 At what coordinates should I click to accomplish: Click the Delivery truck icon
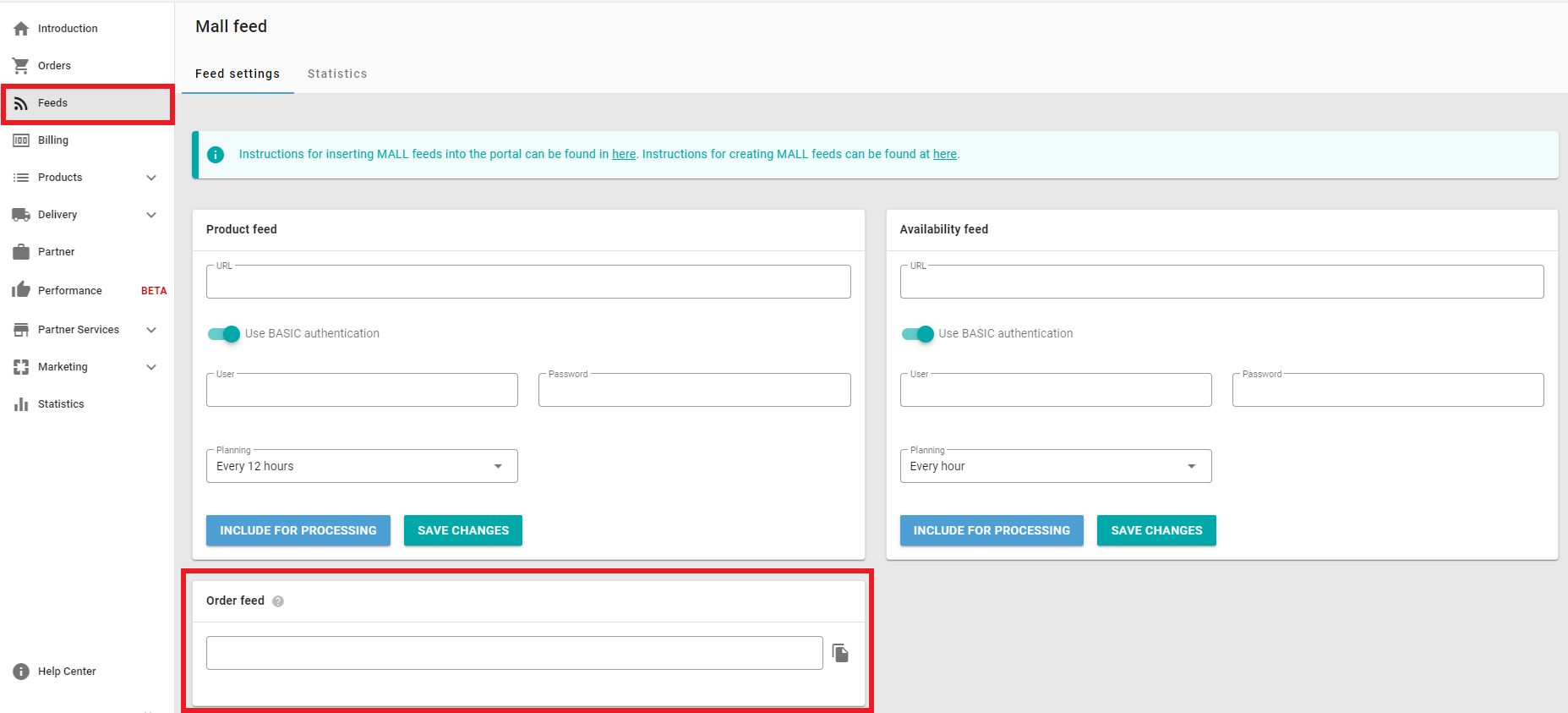point(21,215)
